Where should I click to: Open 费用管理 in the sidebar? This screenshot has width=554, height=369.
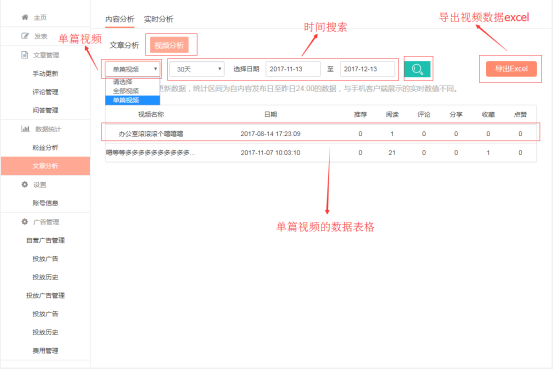[45, 351]
